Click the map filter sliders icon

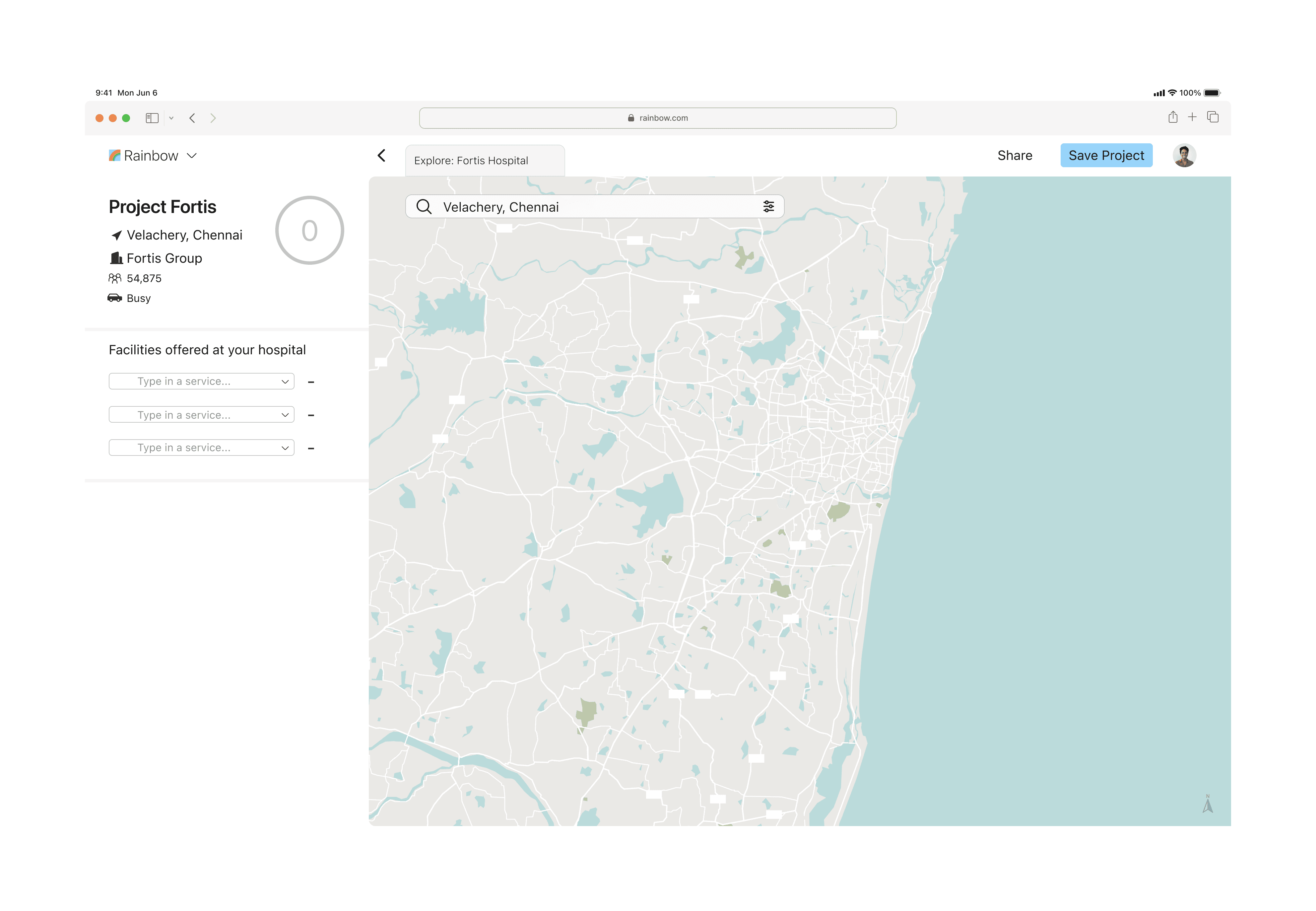point(768,207)
